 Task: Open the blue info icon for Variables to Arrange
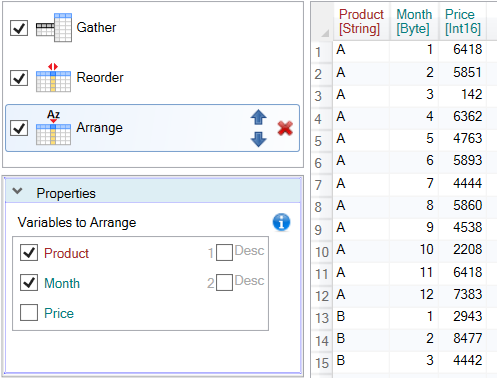pyautogui.click(x=281, y=222)
